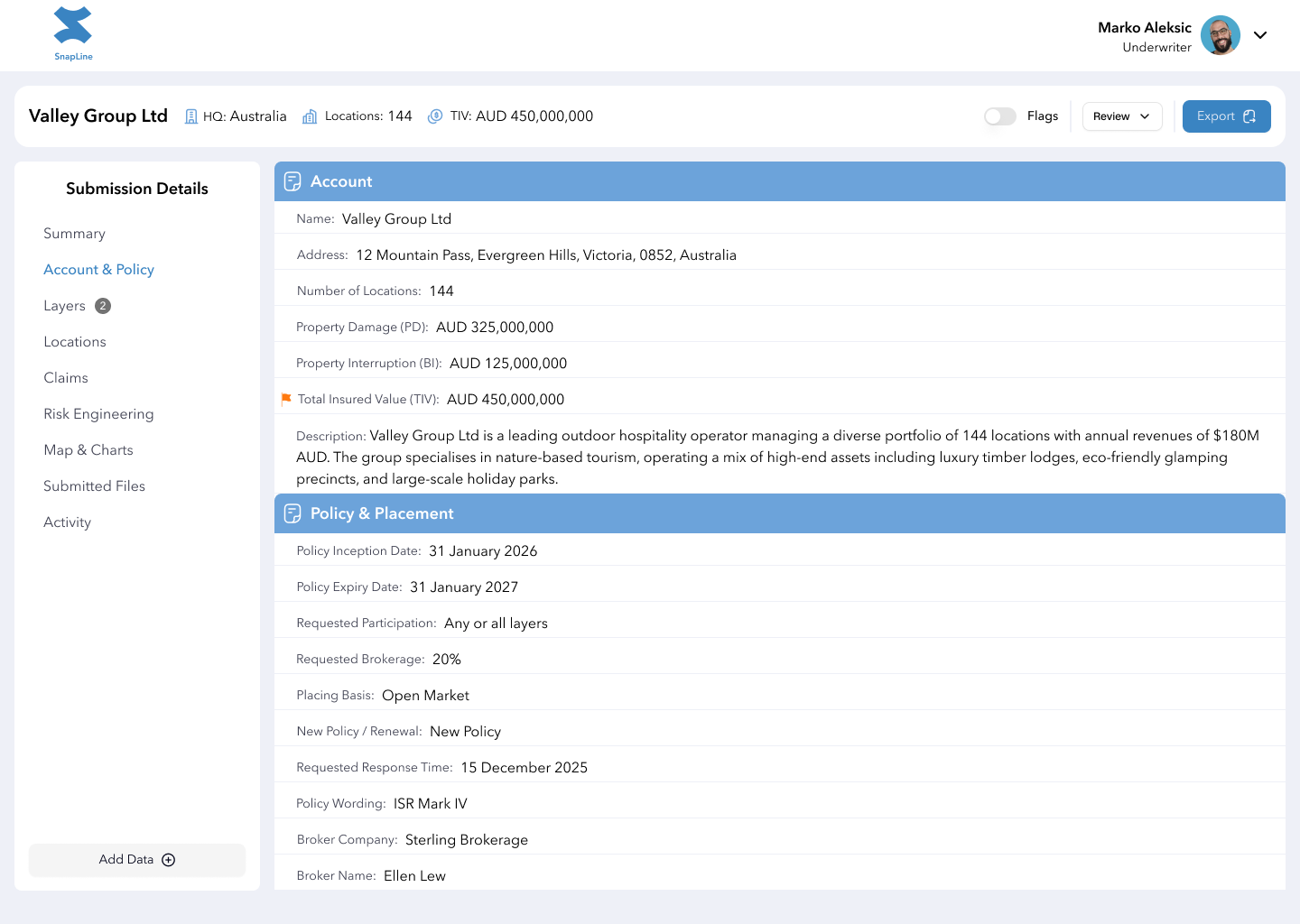Click the Review dropdown chevron arrow
Viewport: 1300px width, 924px height.
[1143, 116]
